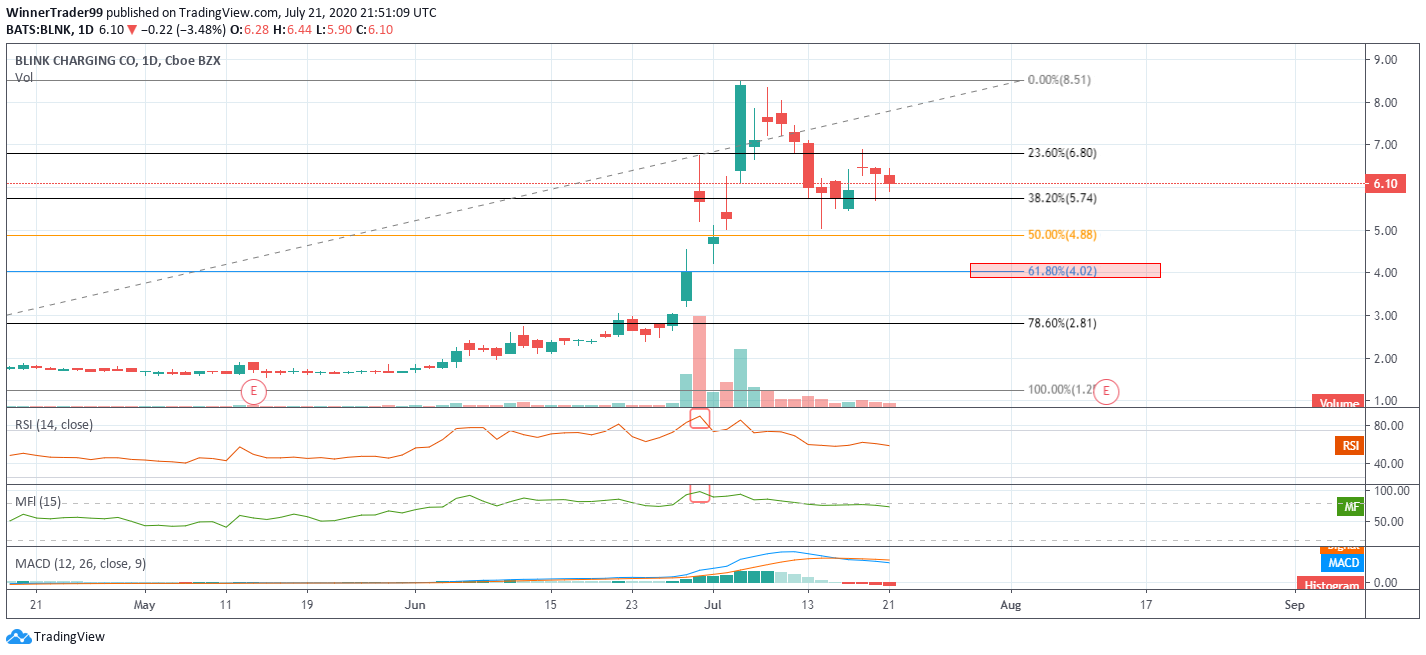The image size is (1426, 655).
Task: Click the Vol legend label
Action: (x=24, y=77)
